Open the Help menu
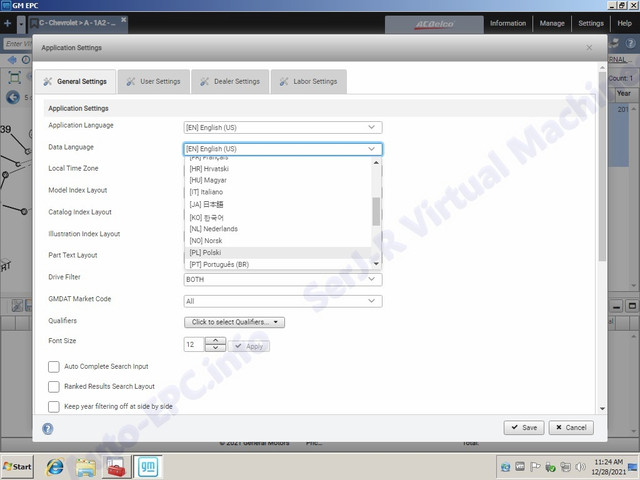This screenshot has height=480, width=640. click(x=624, y=23)
